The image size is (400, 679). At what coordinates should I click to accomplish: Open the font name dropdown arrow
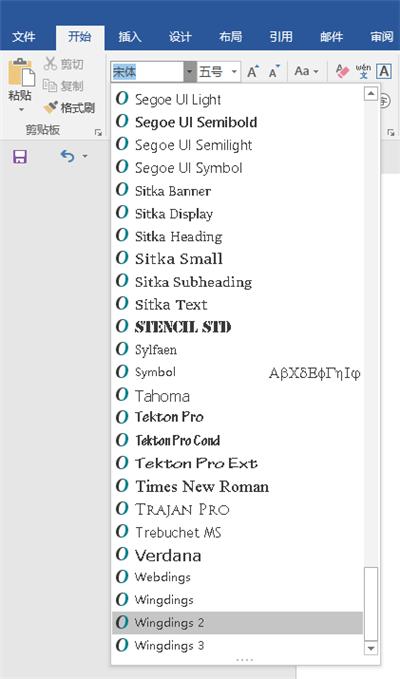[190, 72]
